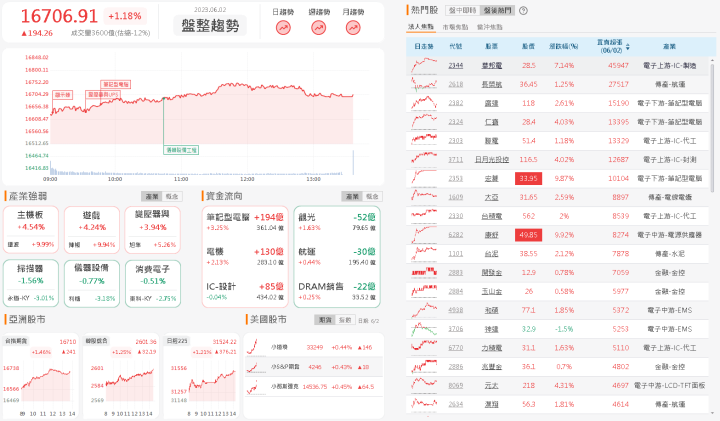The width and height of the screenshot is (720, 421).
Task: Click the 盤整趨勢 trend label
Action: click(210, 26)
